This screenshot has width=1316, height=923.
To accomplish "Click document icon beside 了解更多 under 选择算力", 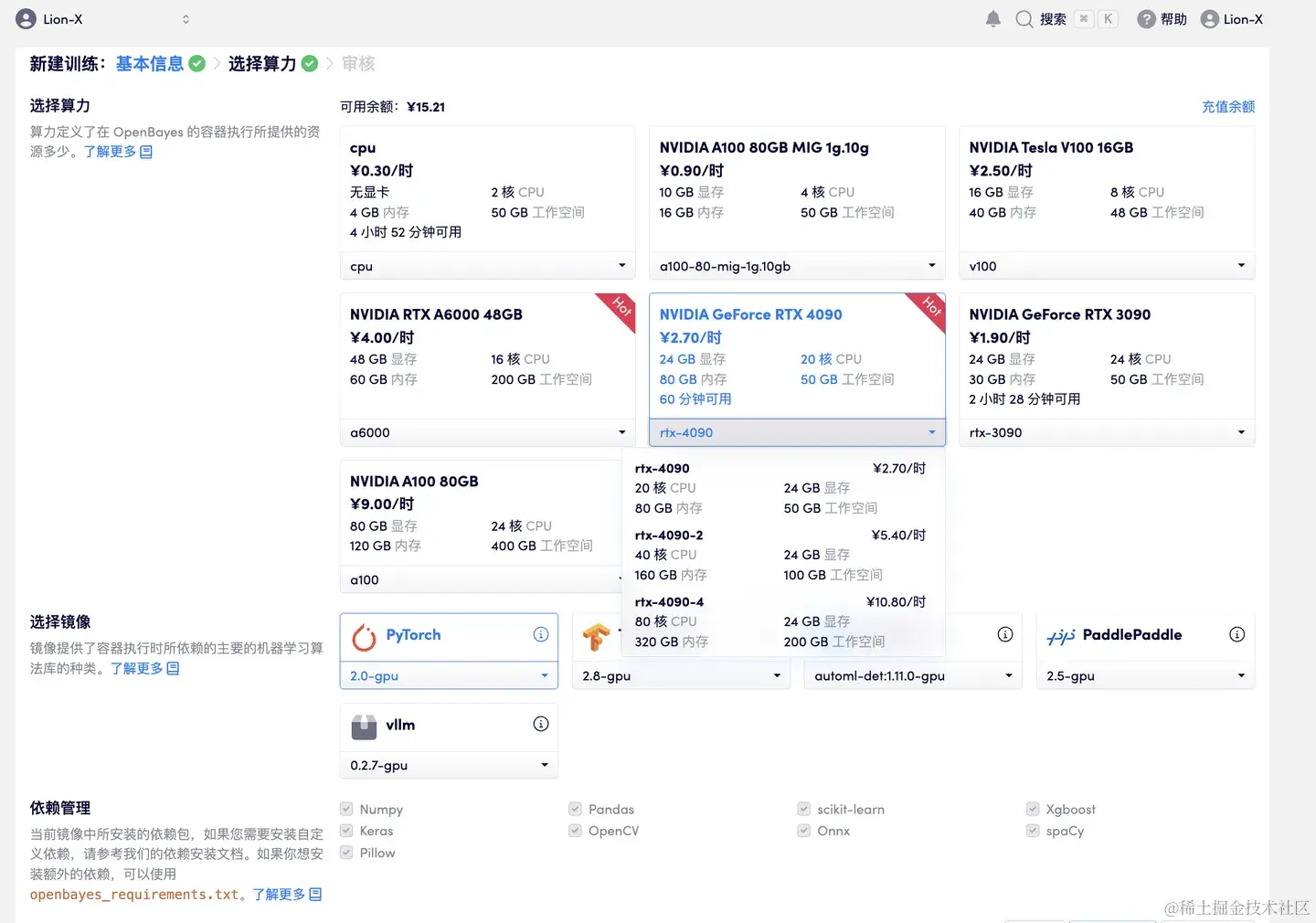I will (x=146, y=152).
